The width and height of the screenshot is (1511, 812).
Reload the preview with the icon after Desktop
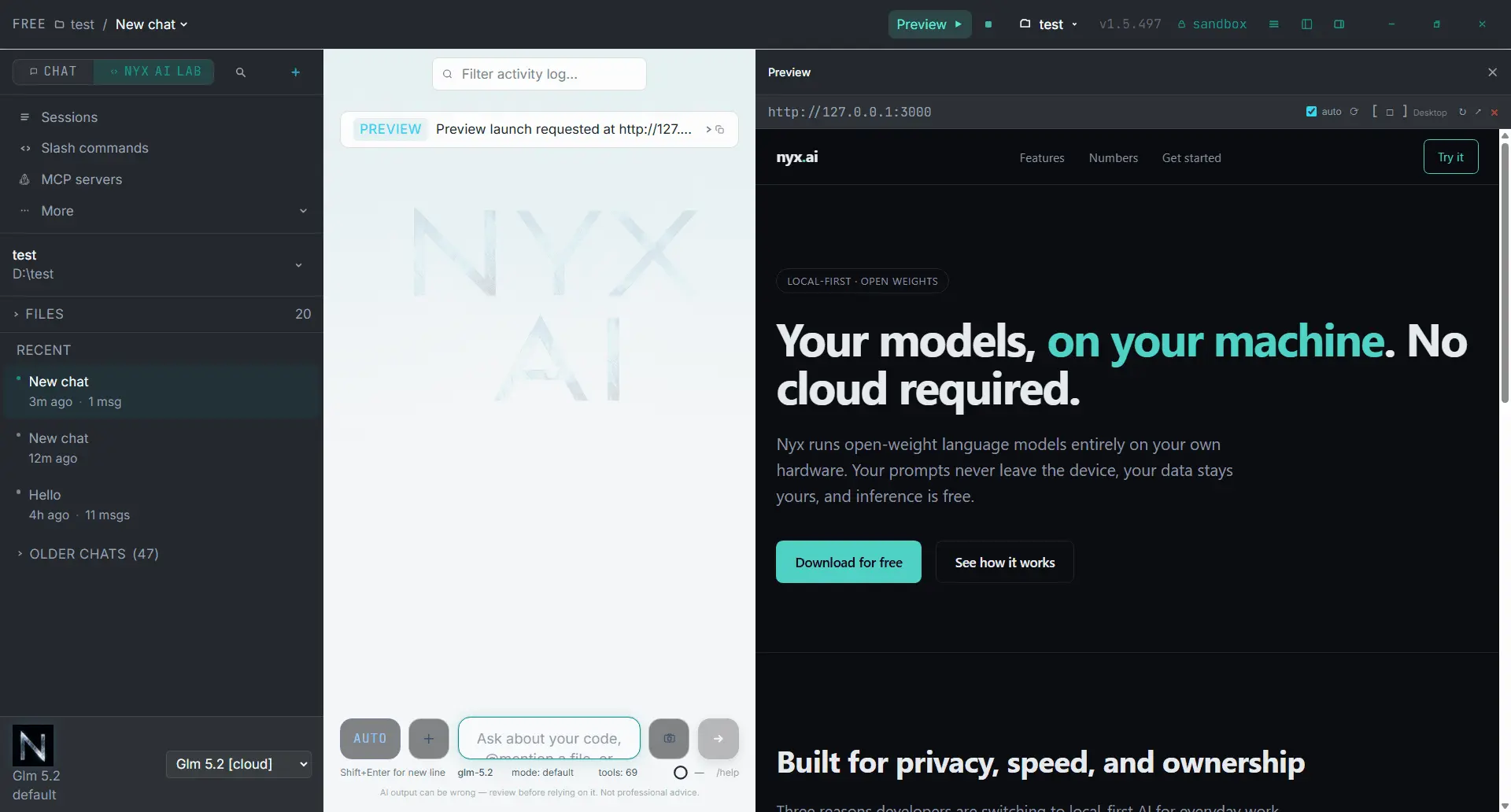tap(1463, 112)
